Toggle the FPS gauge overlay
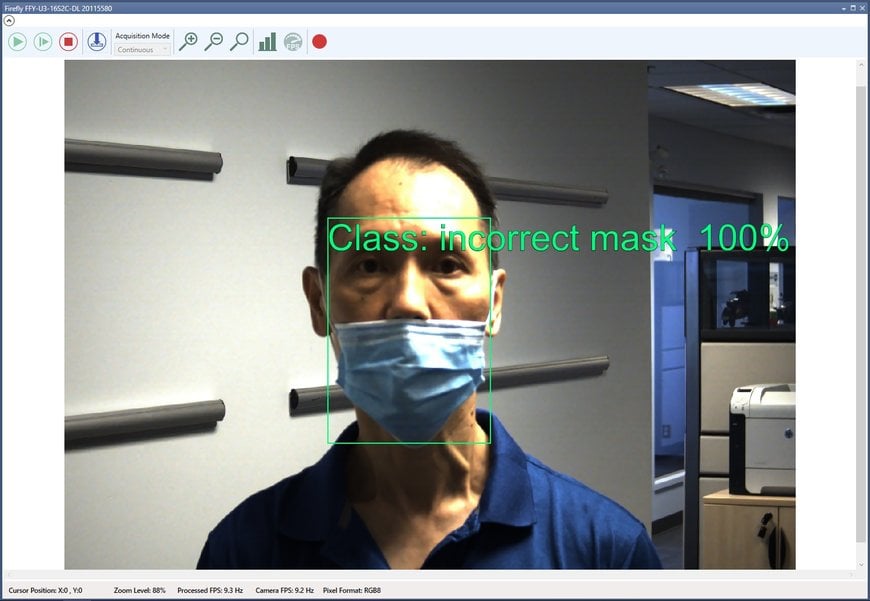This screenshot has height=601, width=870. pyautogui.click(x=292, y=42)
